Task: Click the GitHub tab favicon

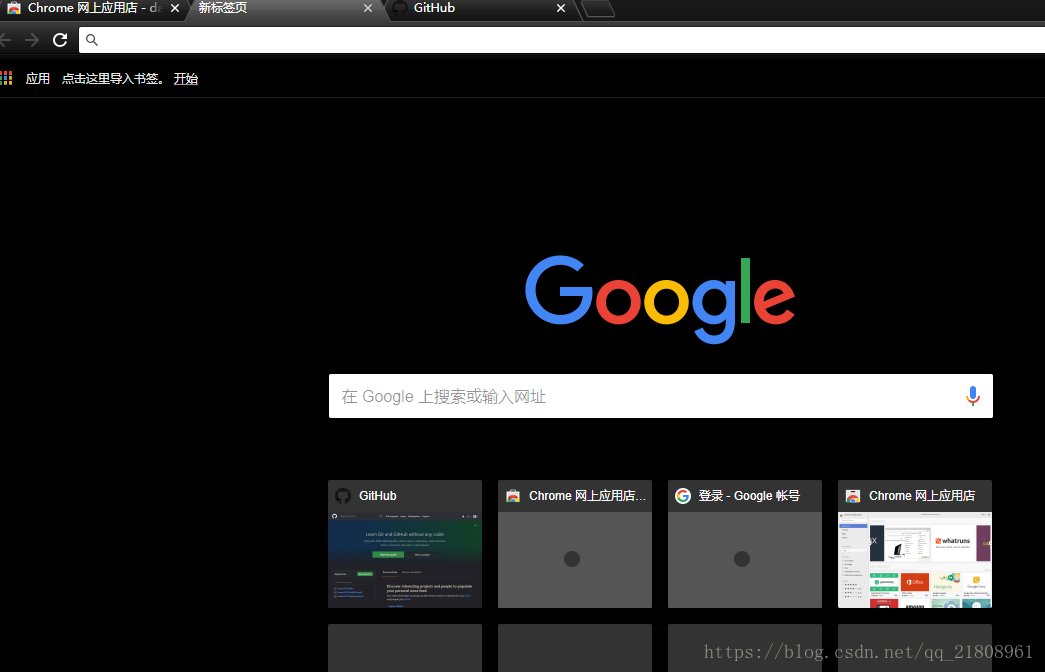Action: (x=399, y=8)
